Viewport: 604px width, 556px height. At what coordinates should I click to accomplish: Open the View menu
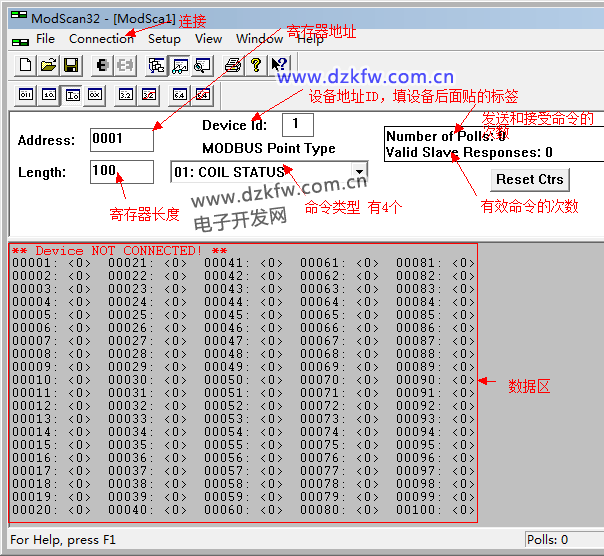coord(208,39)
